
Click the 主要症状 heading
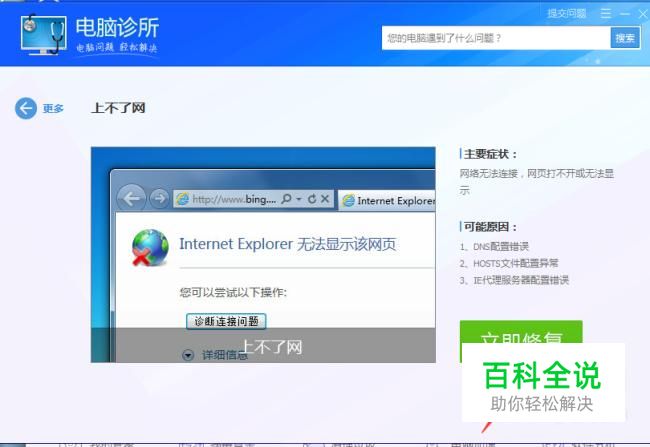490,154
